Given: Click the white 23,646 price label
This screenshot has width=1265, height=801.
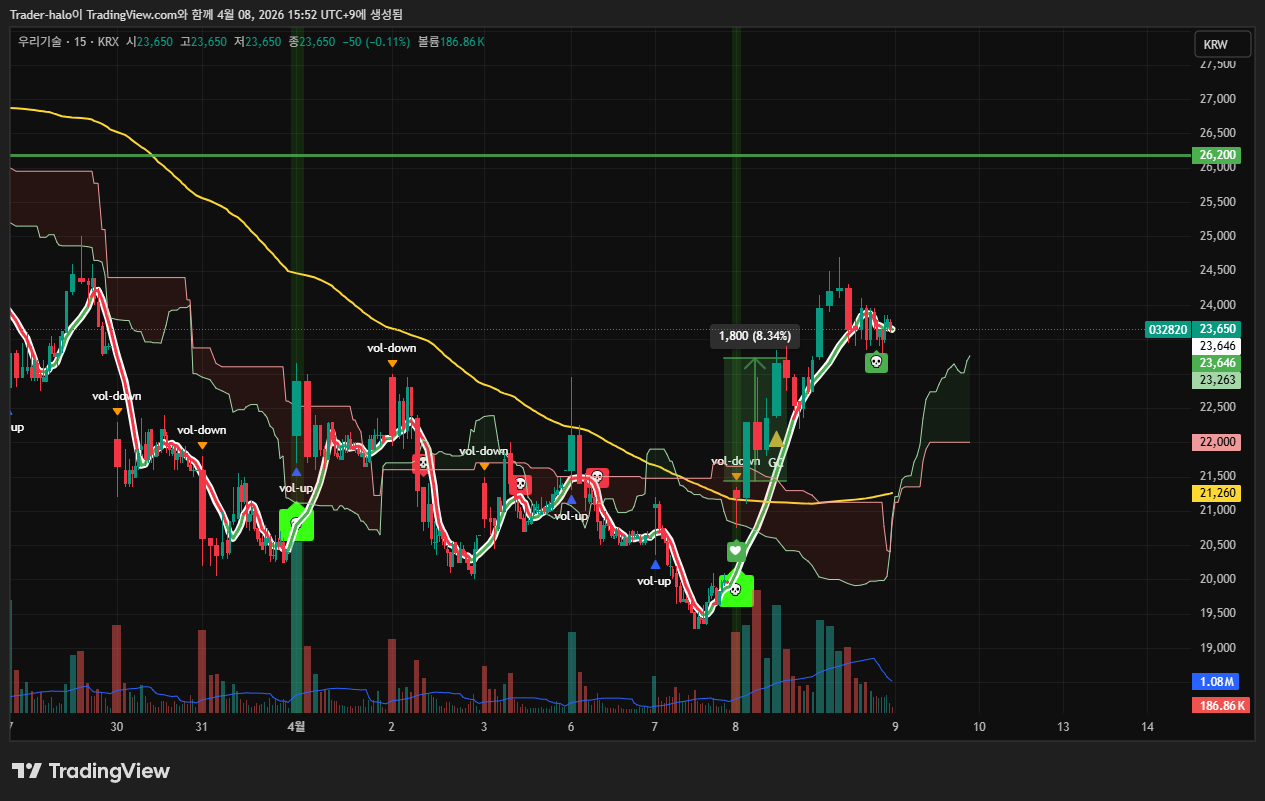Looking at the screenshot, I should (1216, 346).
